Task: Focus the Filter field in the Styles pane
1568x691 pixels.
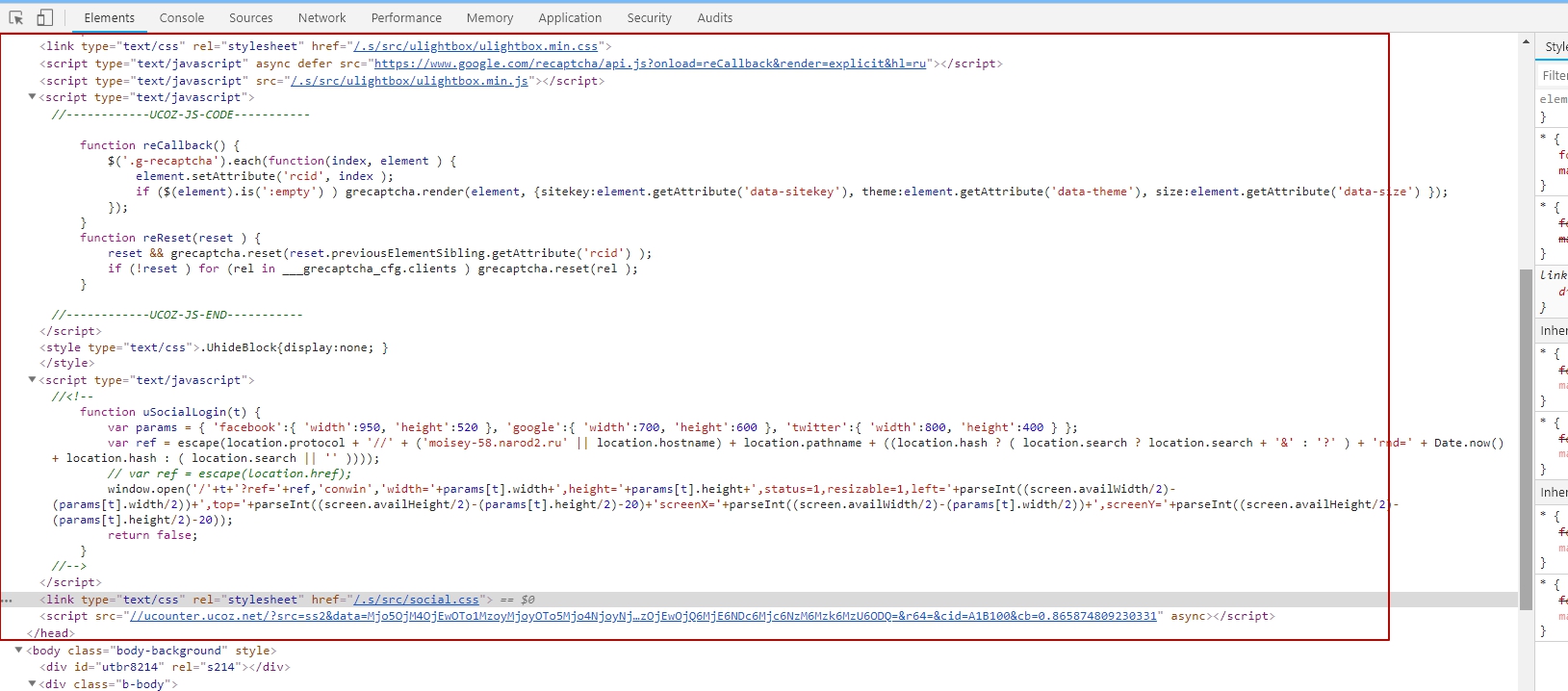Action: tap(1554, 75)
